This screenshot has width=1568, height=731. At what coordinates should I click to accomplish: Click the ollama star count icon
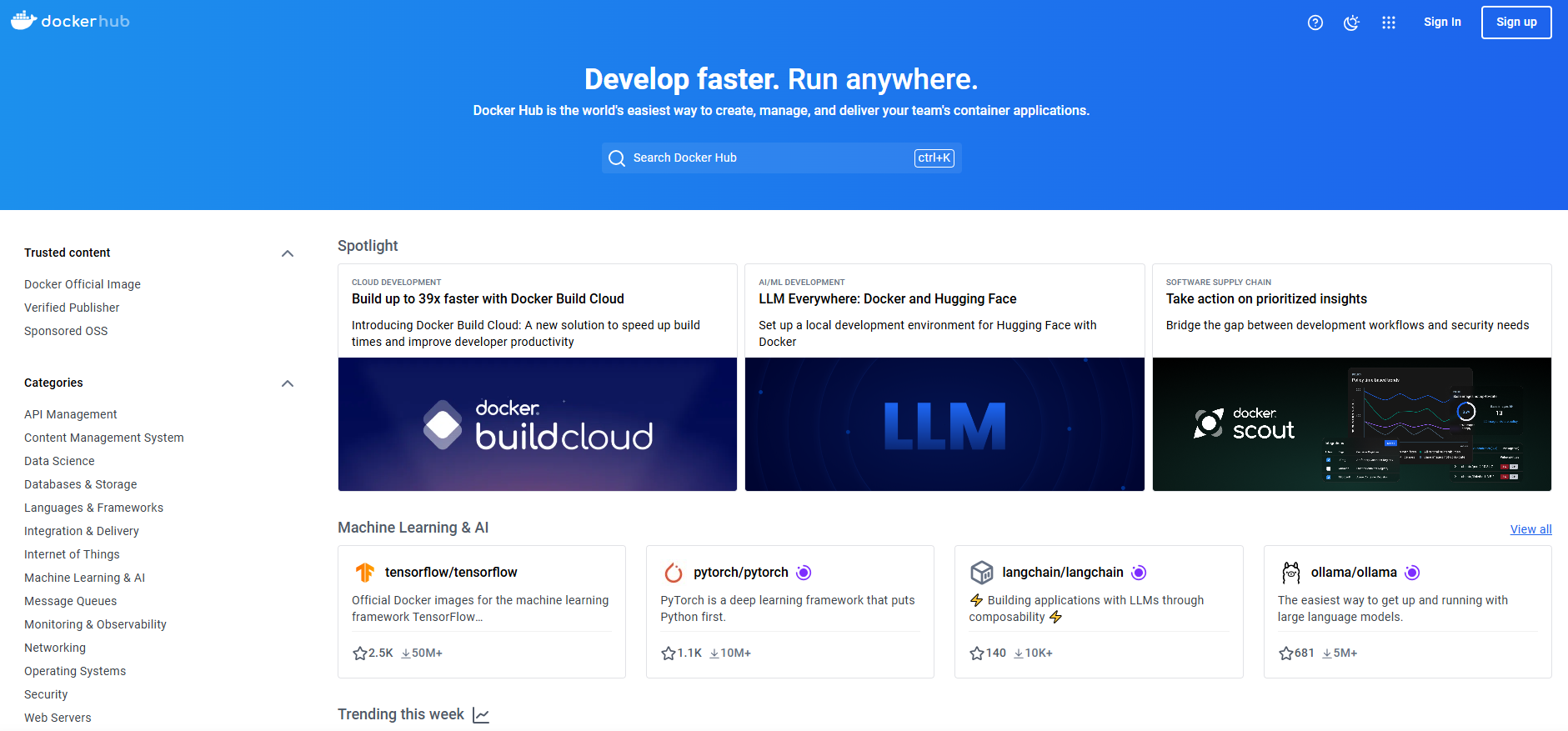(x=1286, y=653)
